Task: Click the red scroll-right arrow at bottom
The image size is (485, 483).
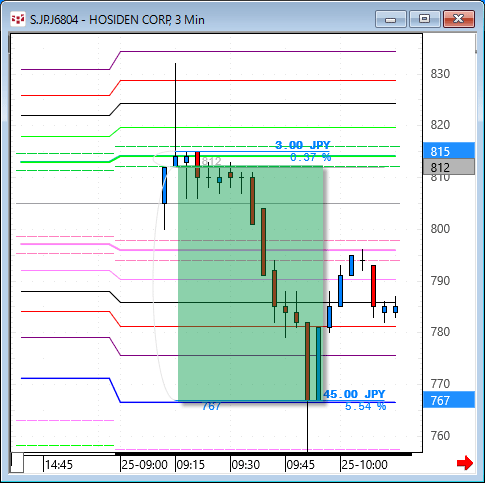Action: pyautogui.click(x=465, y=463)
